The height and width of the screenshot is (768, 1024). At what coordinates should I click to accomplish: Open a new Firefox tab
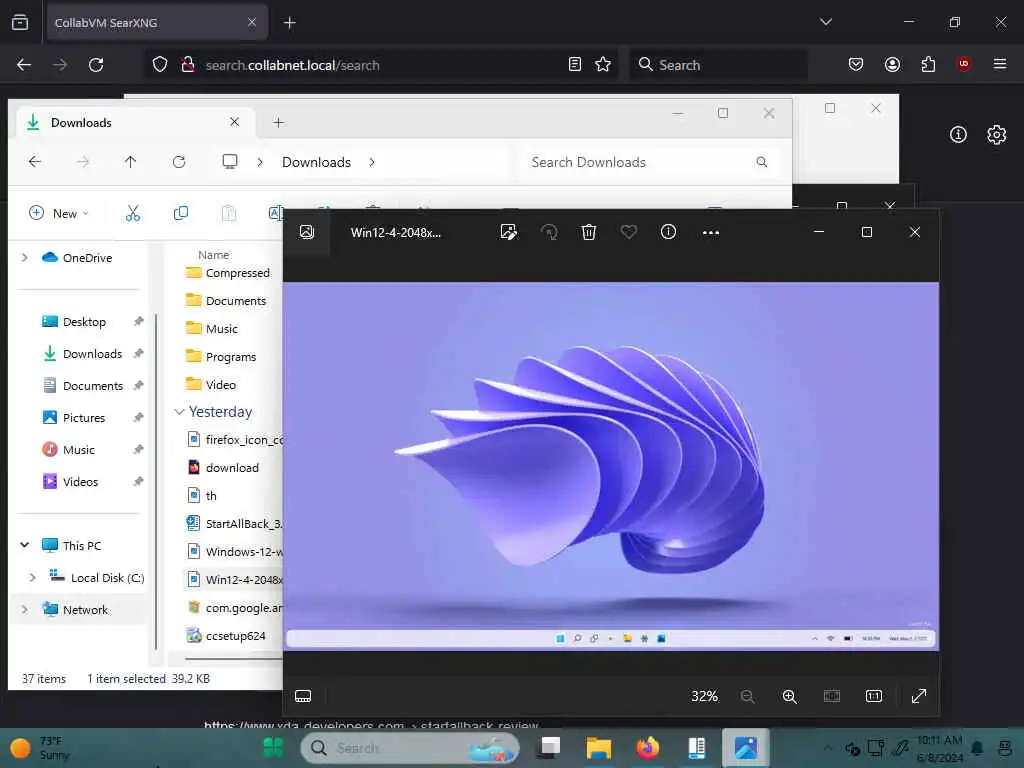[289, 23]
